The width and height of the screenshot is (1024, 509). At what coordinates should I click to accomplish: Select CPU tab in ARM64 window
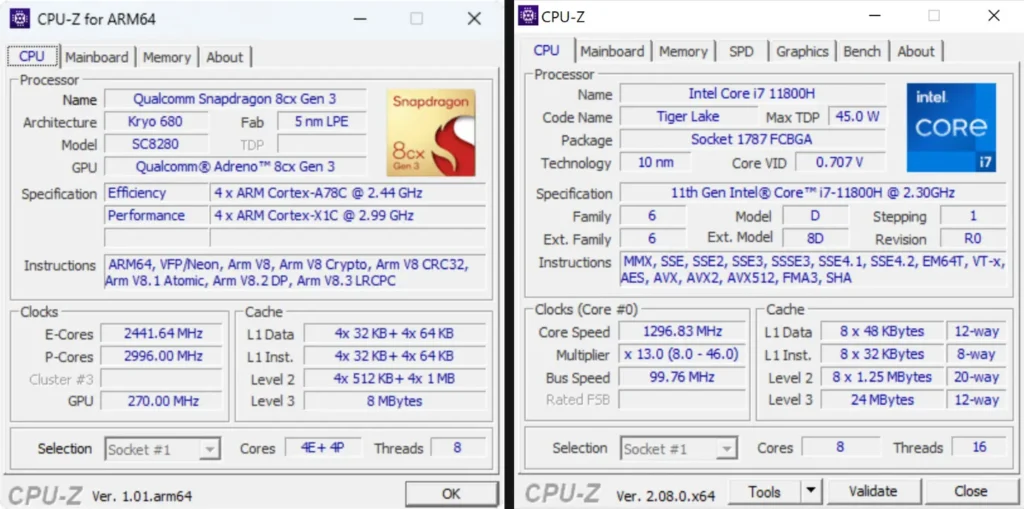click(x=32, y=56)
